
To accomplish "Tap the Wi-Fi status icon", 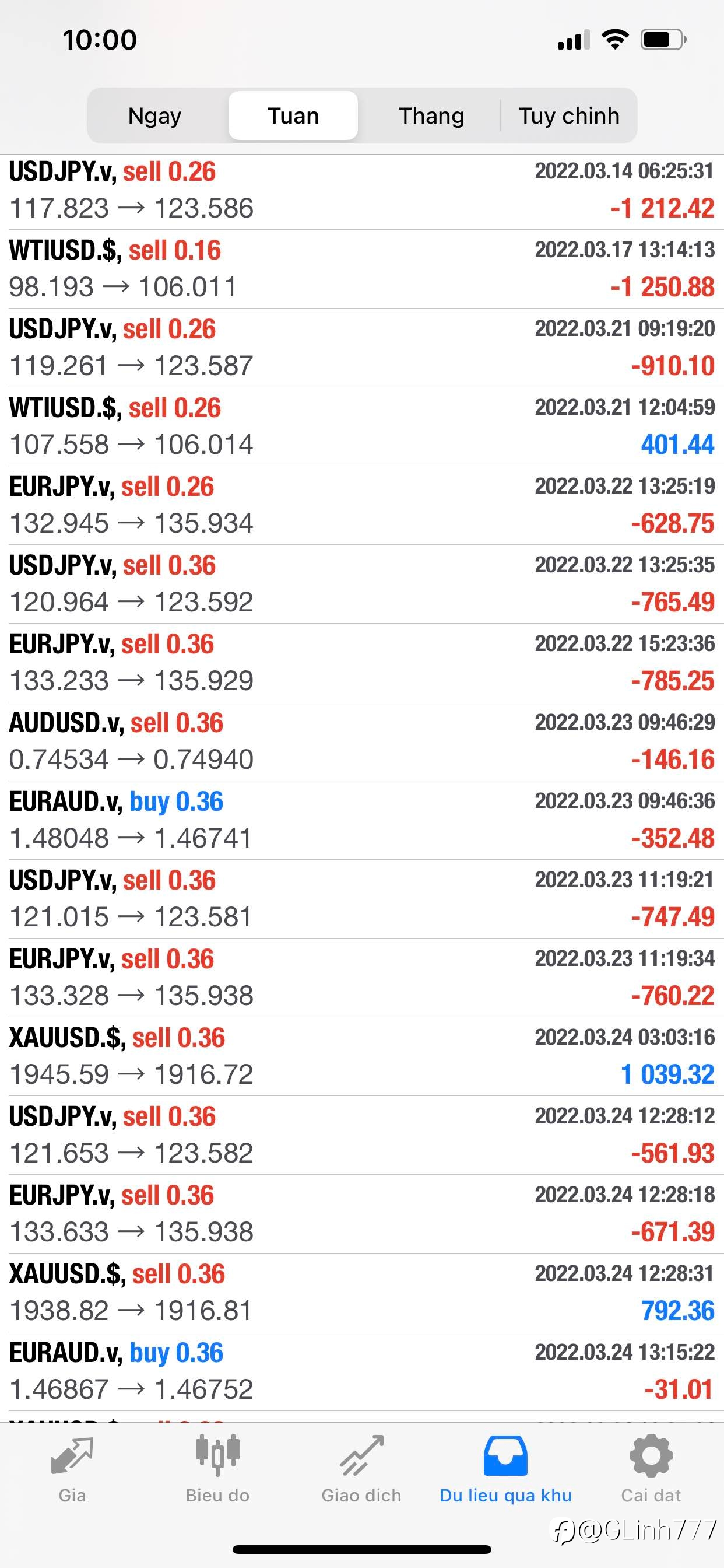I will (x=614, y=40).
